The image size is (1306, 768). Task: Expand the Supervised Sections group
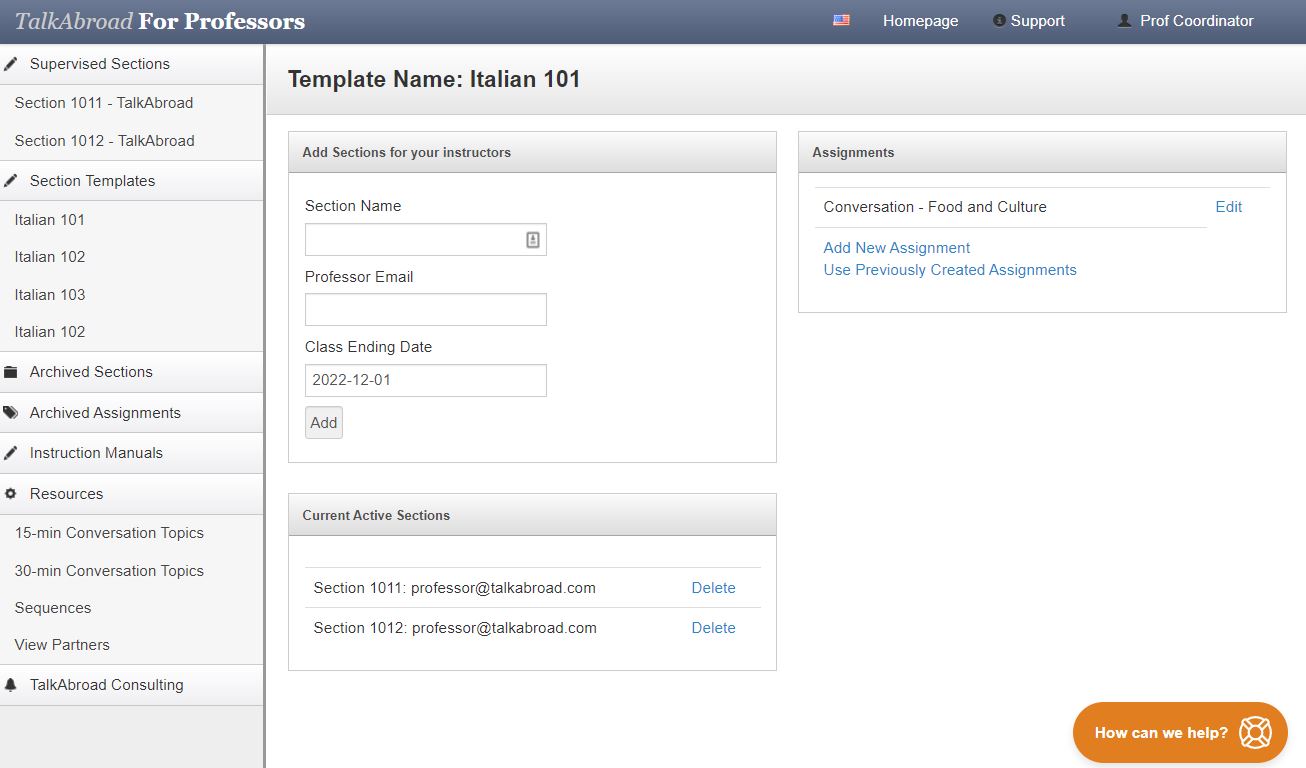(99, 64)
